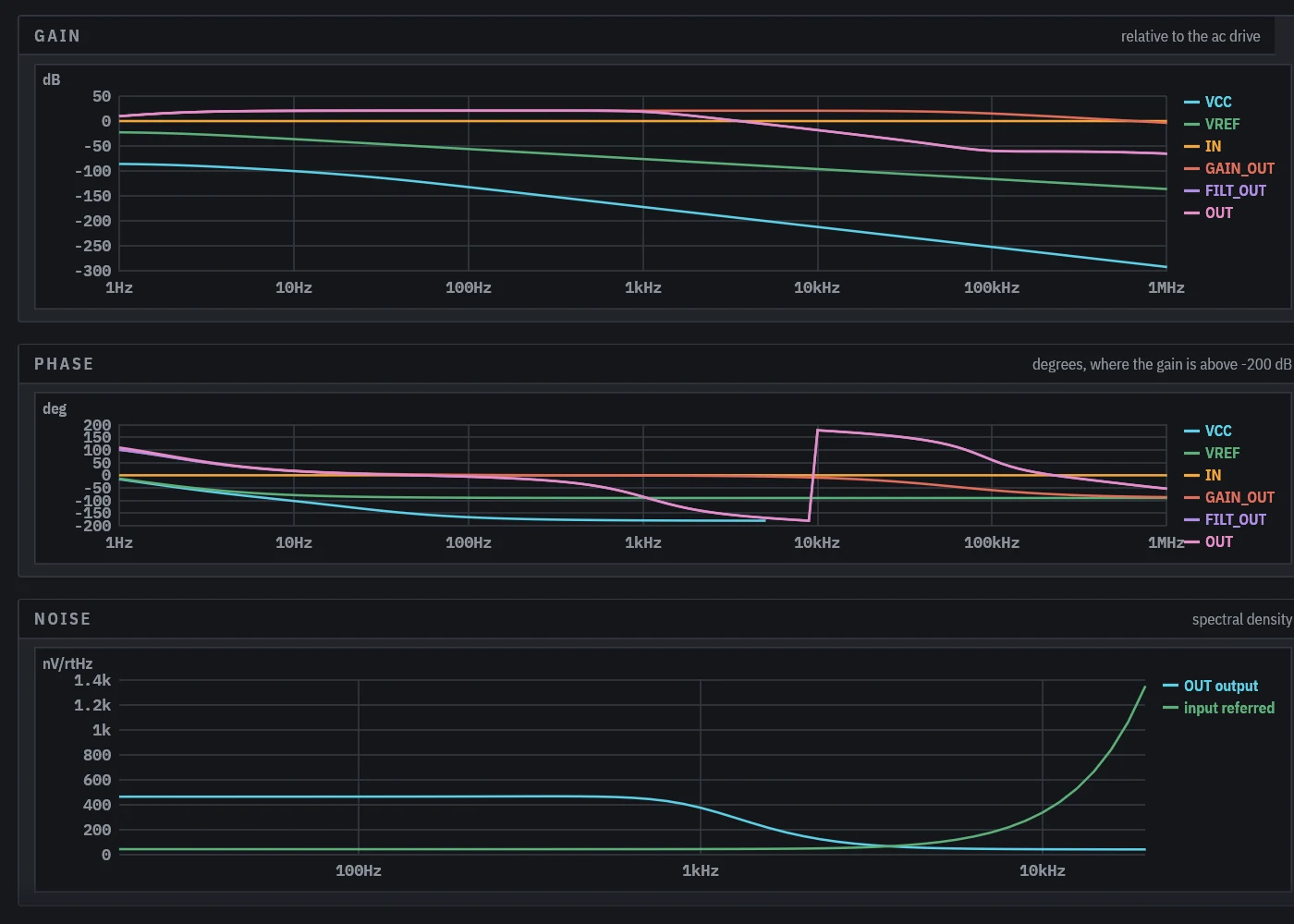Toggle VREF trace in the Gain legend
This screenshot has height=924, width=1294.
click(1212, 124)
